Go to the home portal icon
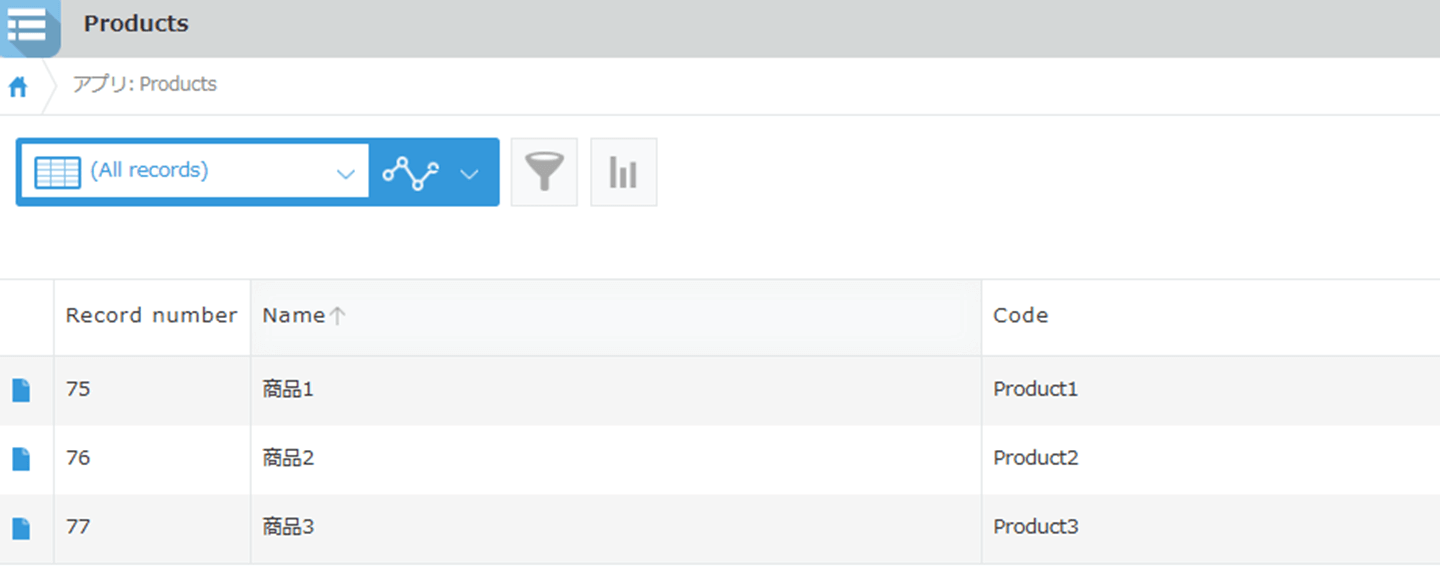The height and width of the screenshot is (571, 1440). 18,87
